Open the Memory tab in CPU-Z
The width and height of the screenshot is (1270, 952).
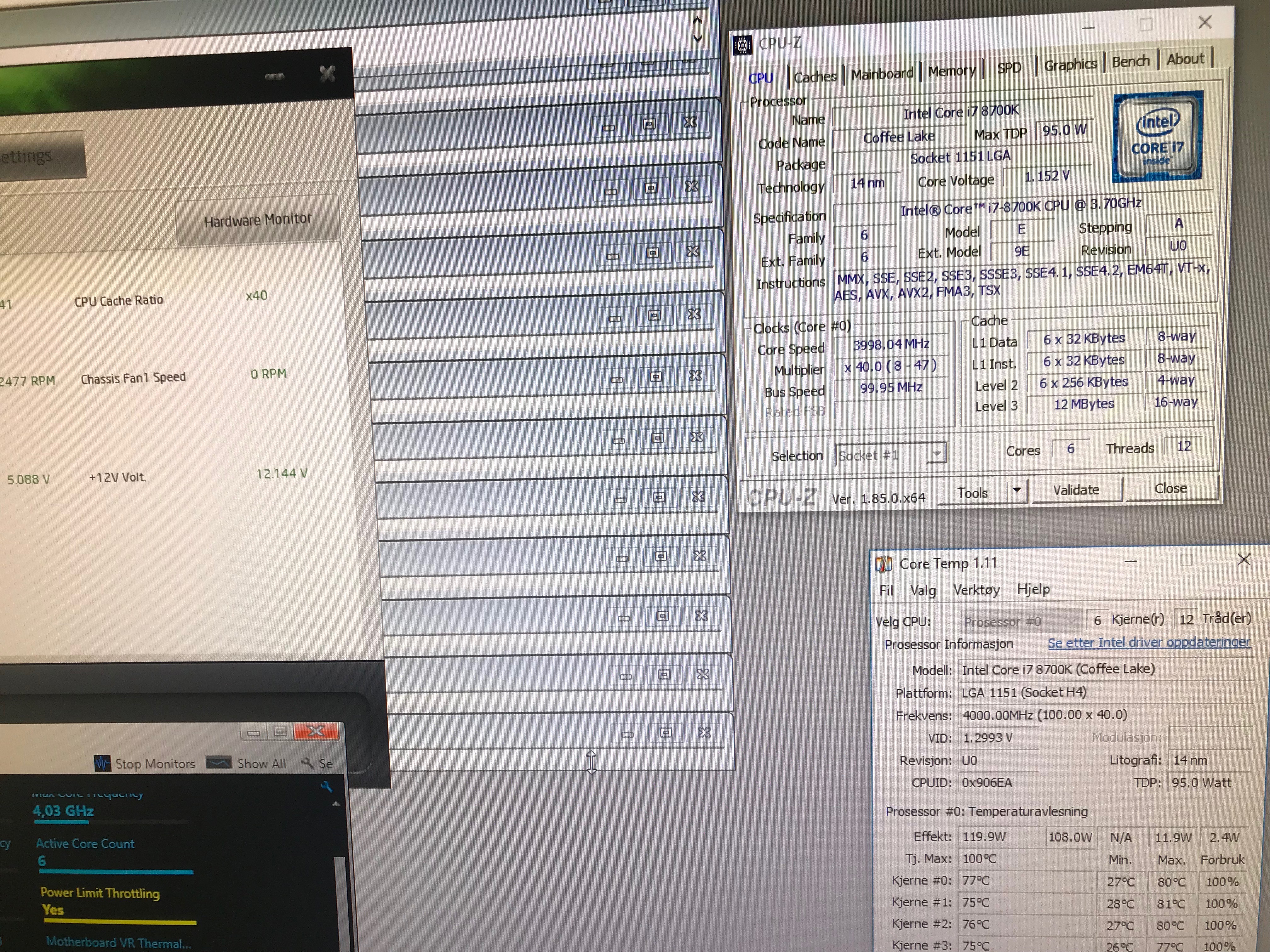click(x=951, y=71)
